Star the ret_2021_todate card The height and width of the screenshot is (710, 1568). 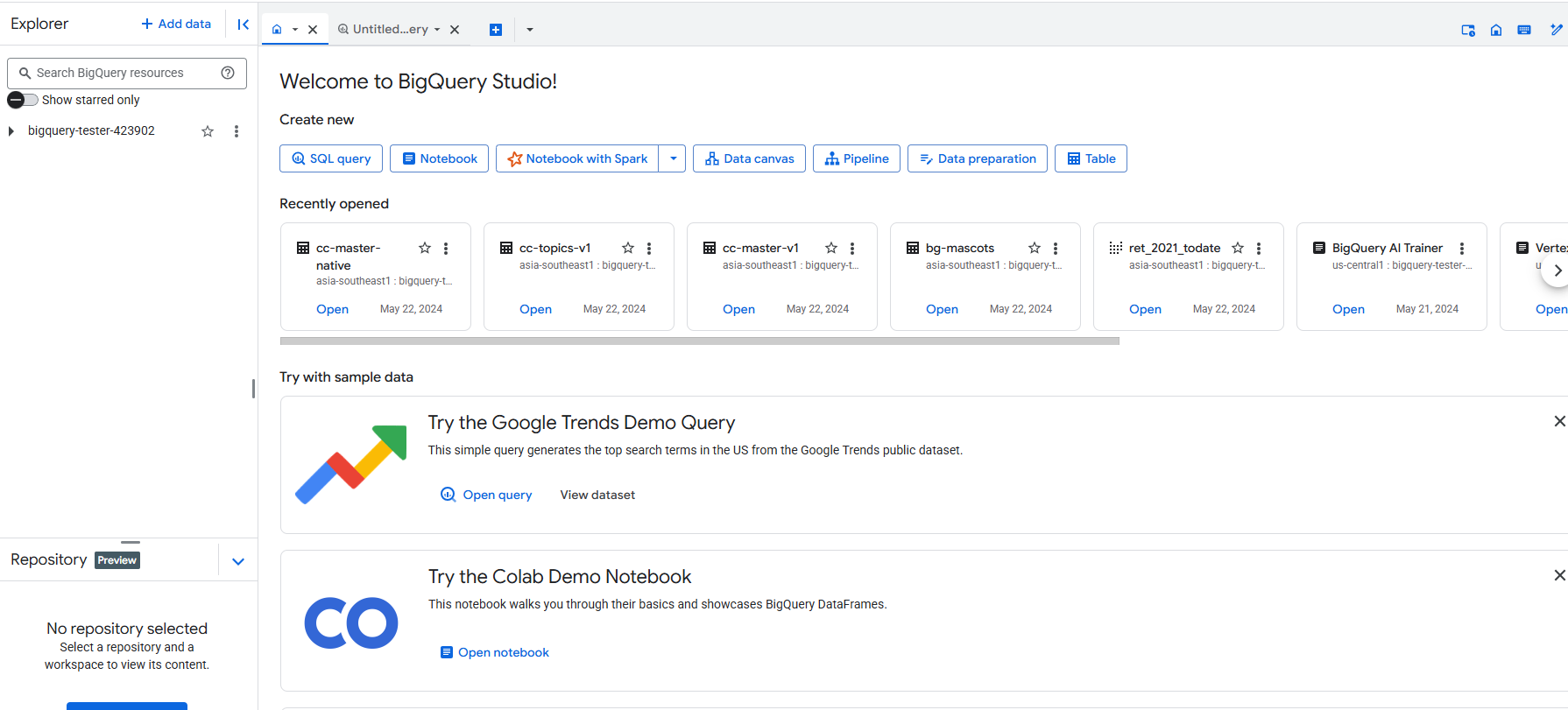click(x=1238, y=248)
